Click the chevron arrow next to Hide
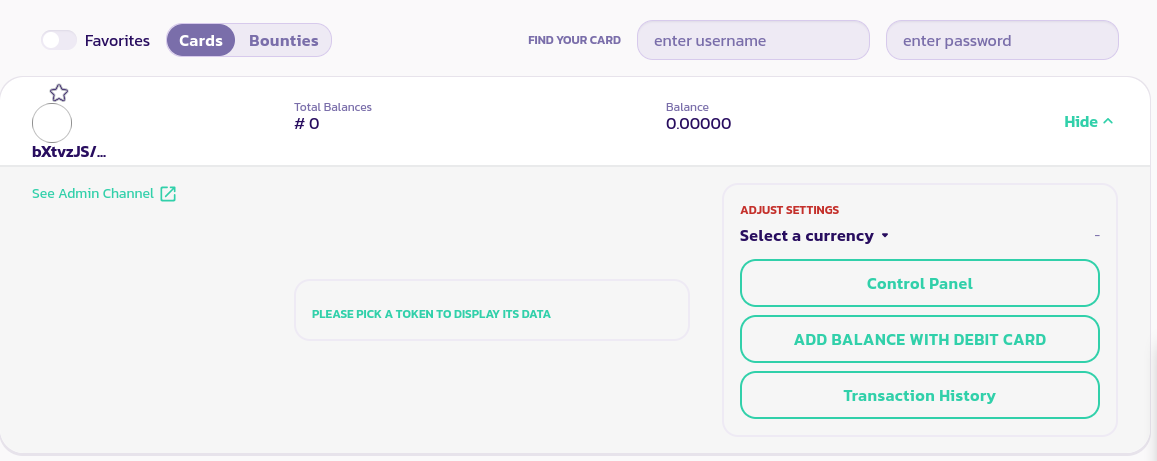Viewport: 1157px width, 461px height. click(x=1108, y=122)
